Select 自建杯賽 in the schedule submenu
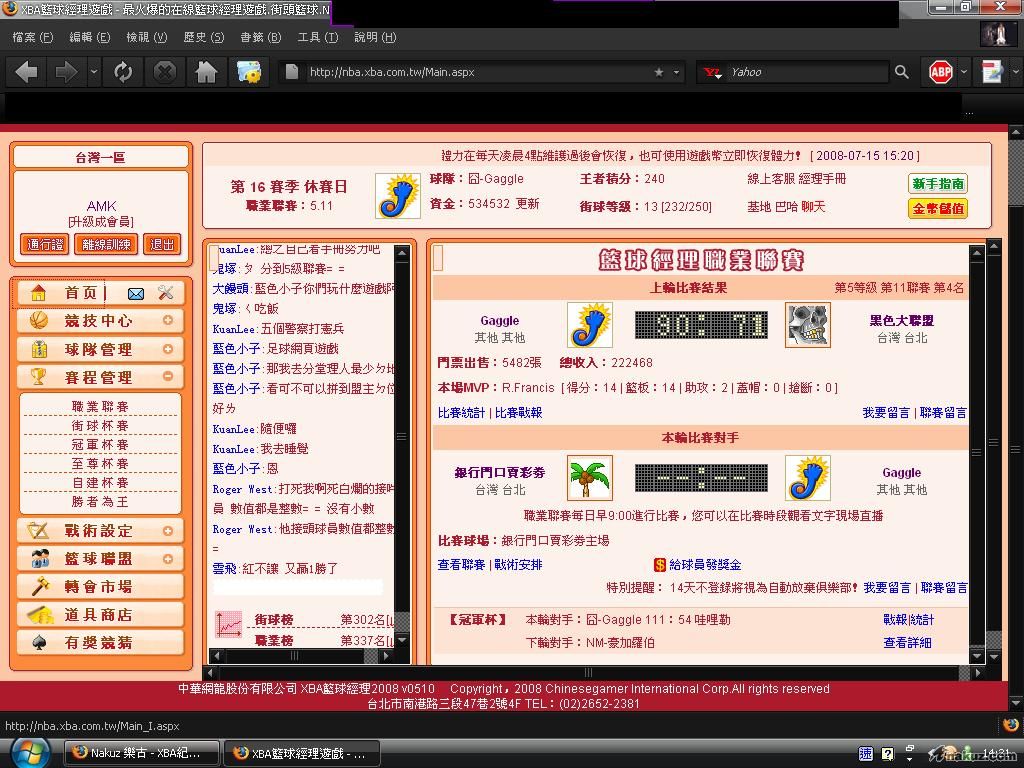The image size is (1024, 768). (100, 483)
